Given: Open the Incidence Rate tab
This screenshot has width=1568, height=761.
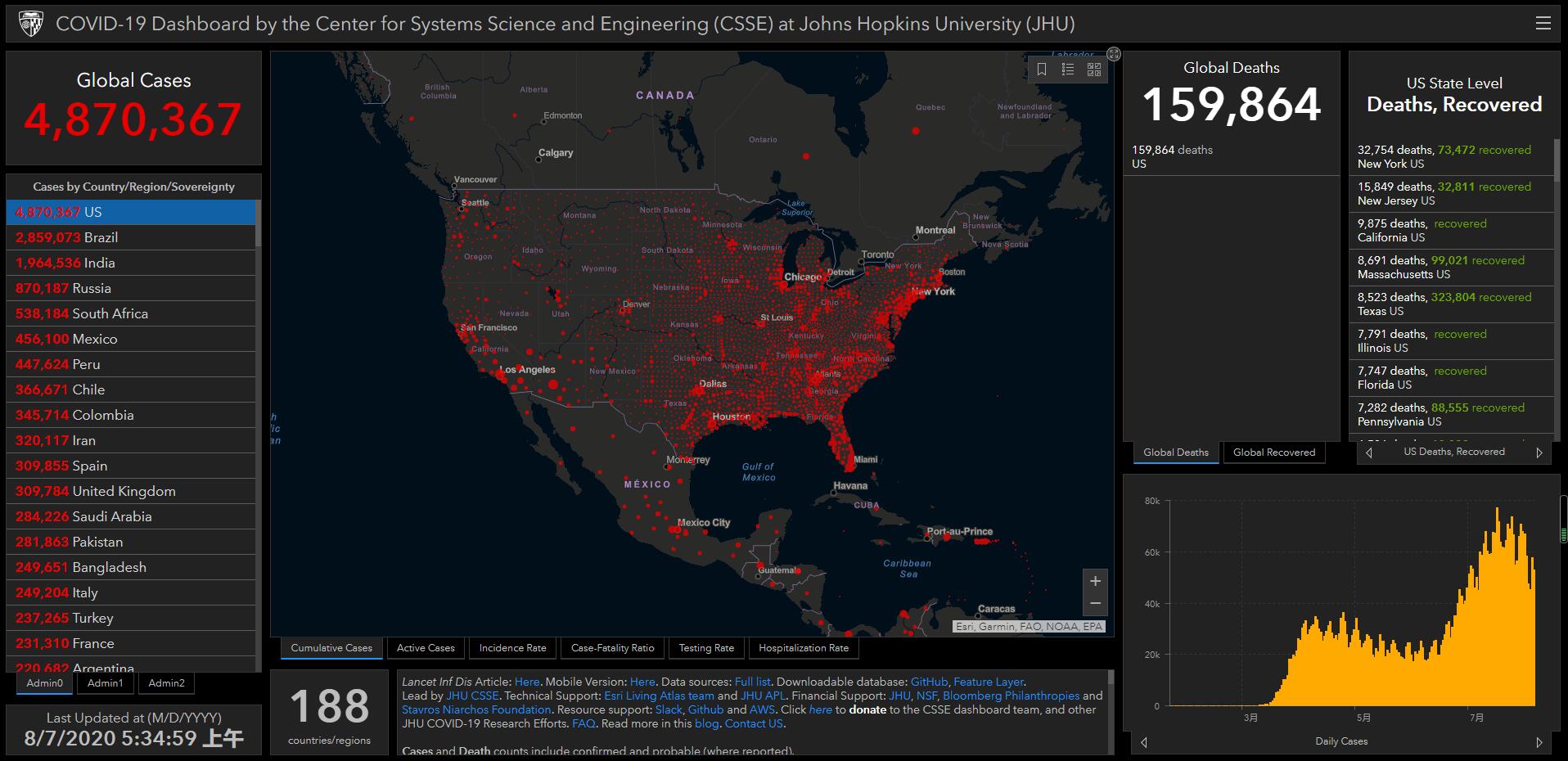Looking at the screenshot, I should 513,648.
